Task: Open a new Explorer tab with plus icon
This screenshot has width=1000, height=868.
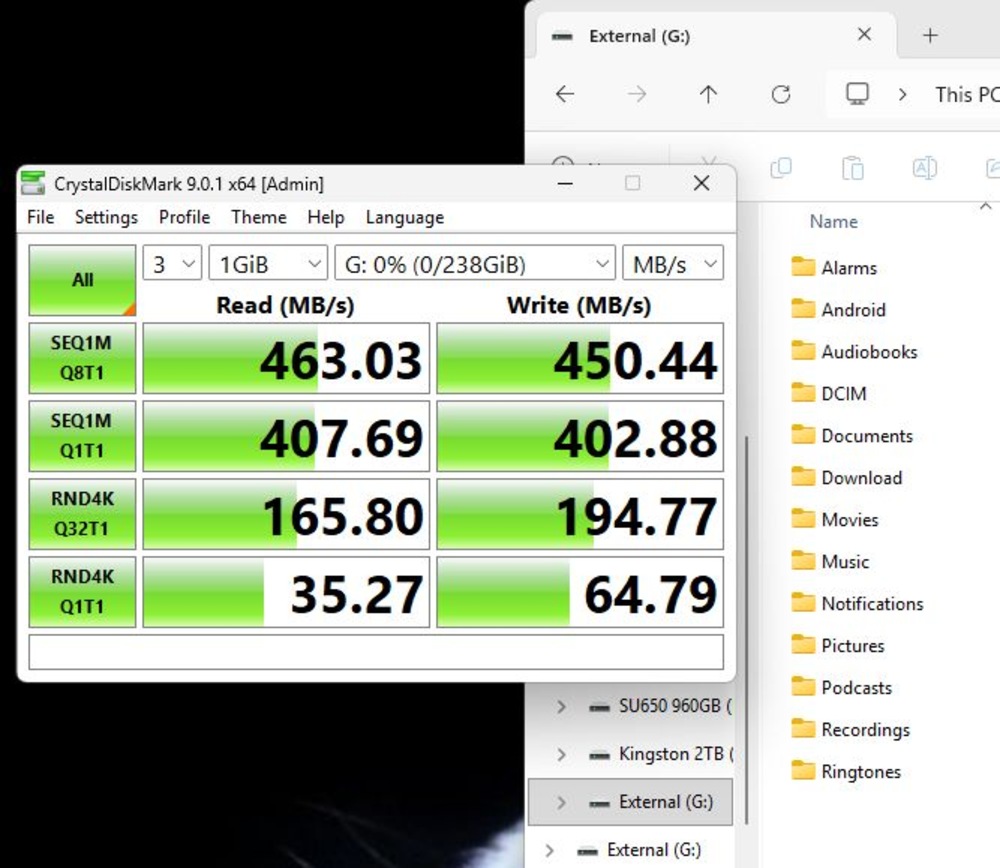Action: (930, 36)
